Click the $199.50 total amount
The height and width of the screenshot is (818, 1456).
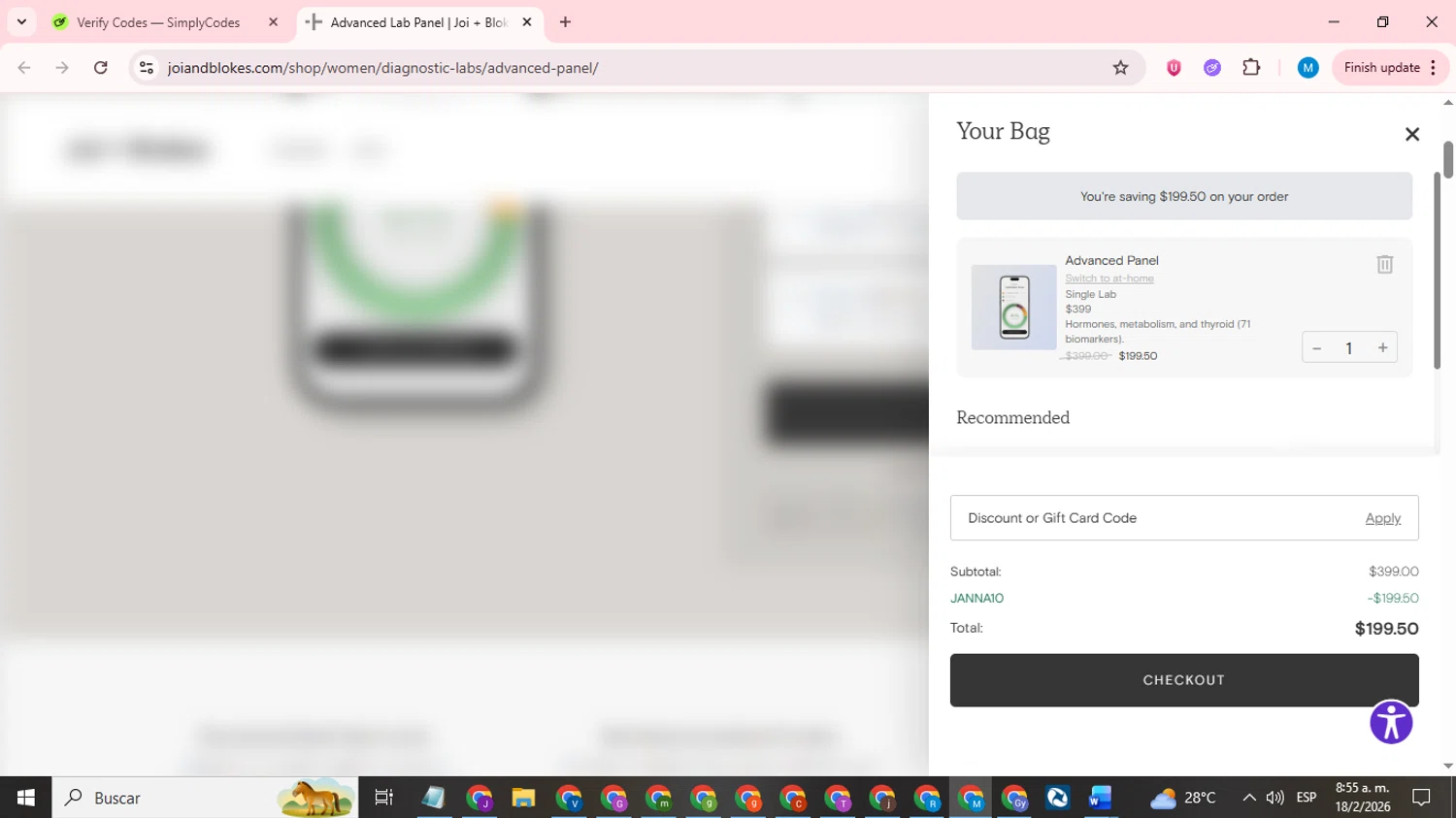click(x=1386, y=629)
